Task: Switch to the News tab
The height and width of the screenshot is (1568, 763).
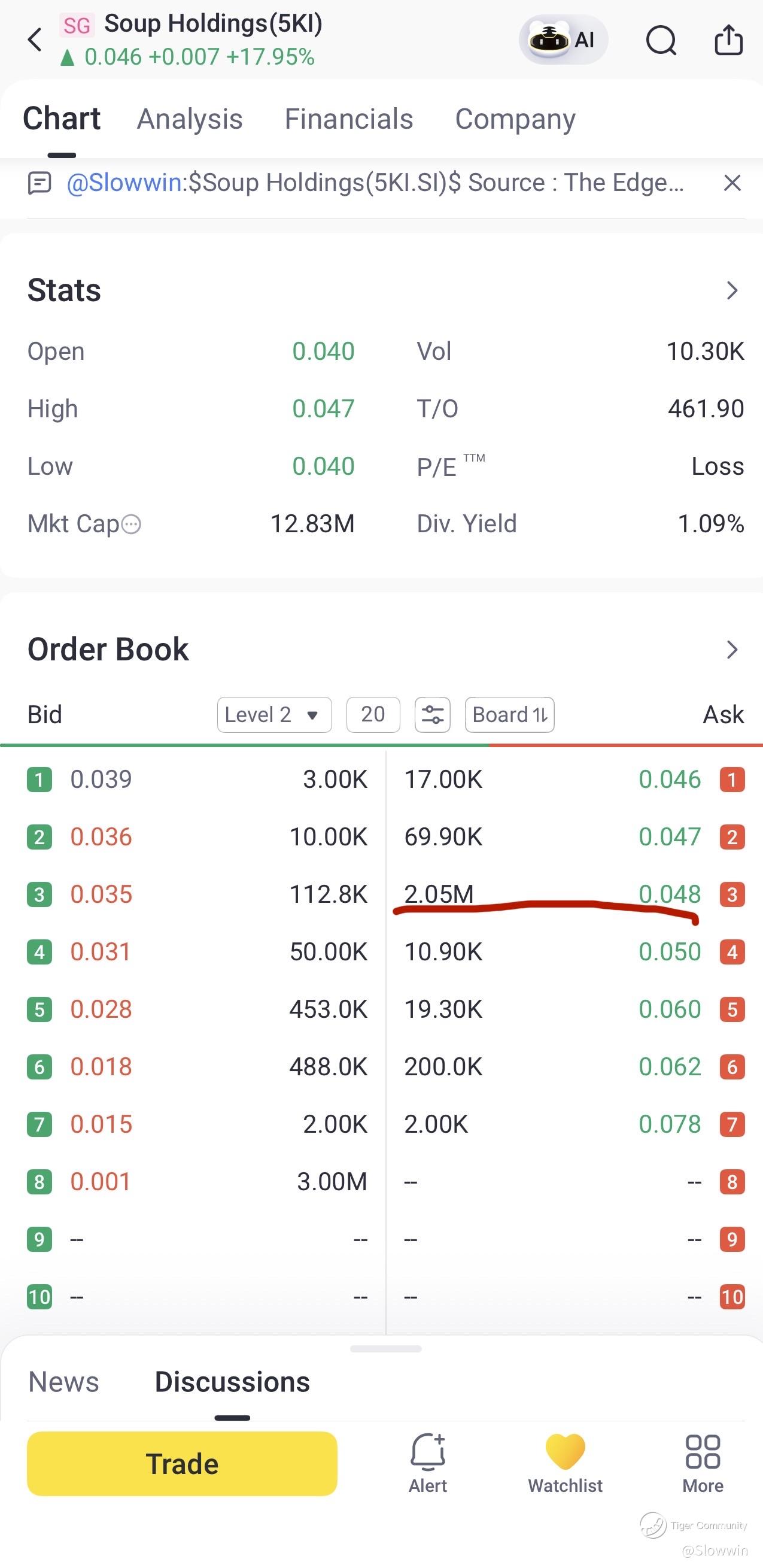Action: coord(63,1382)
